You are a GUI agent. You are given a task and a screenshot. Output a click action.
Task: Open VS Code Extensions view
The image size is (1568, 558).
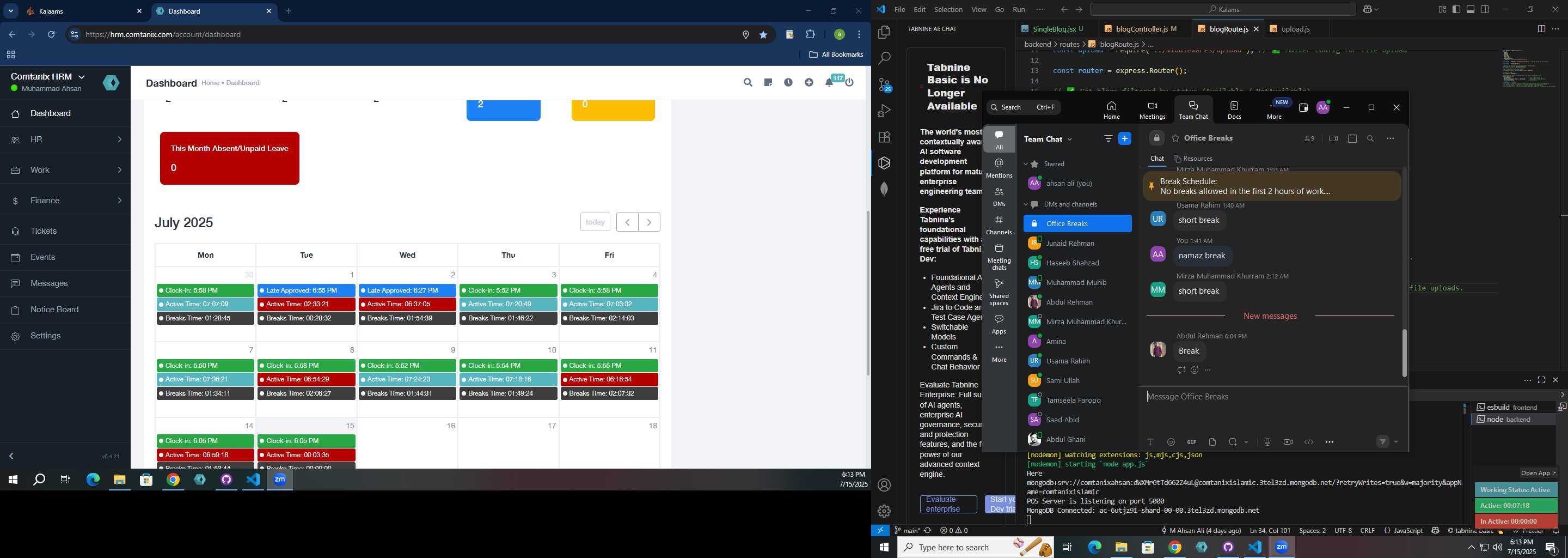[x=884, y=137]
